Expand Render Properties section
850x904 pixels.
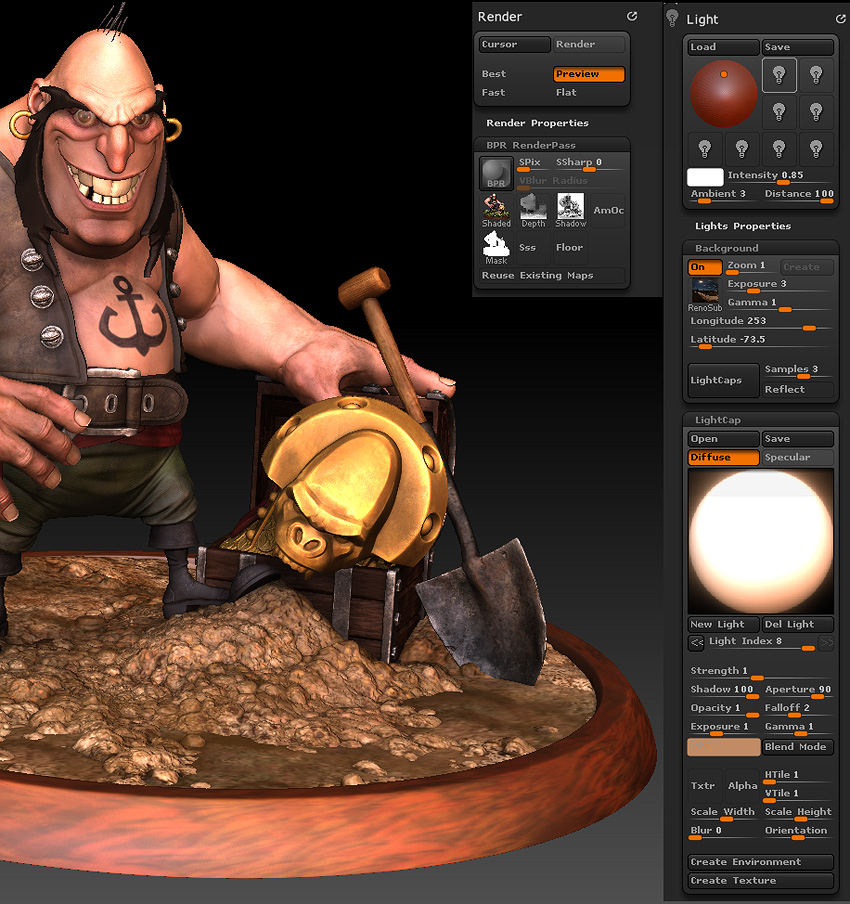tap(537, 123)
